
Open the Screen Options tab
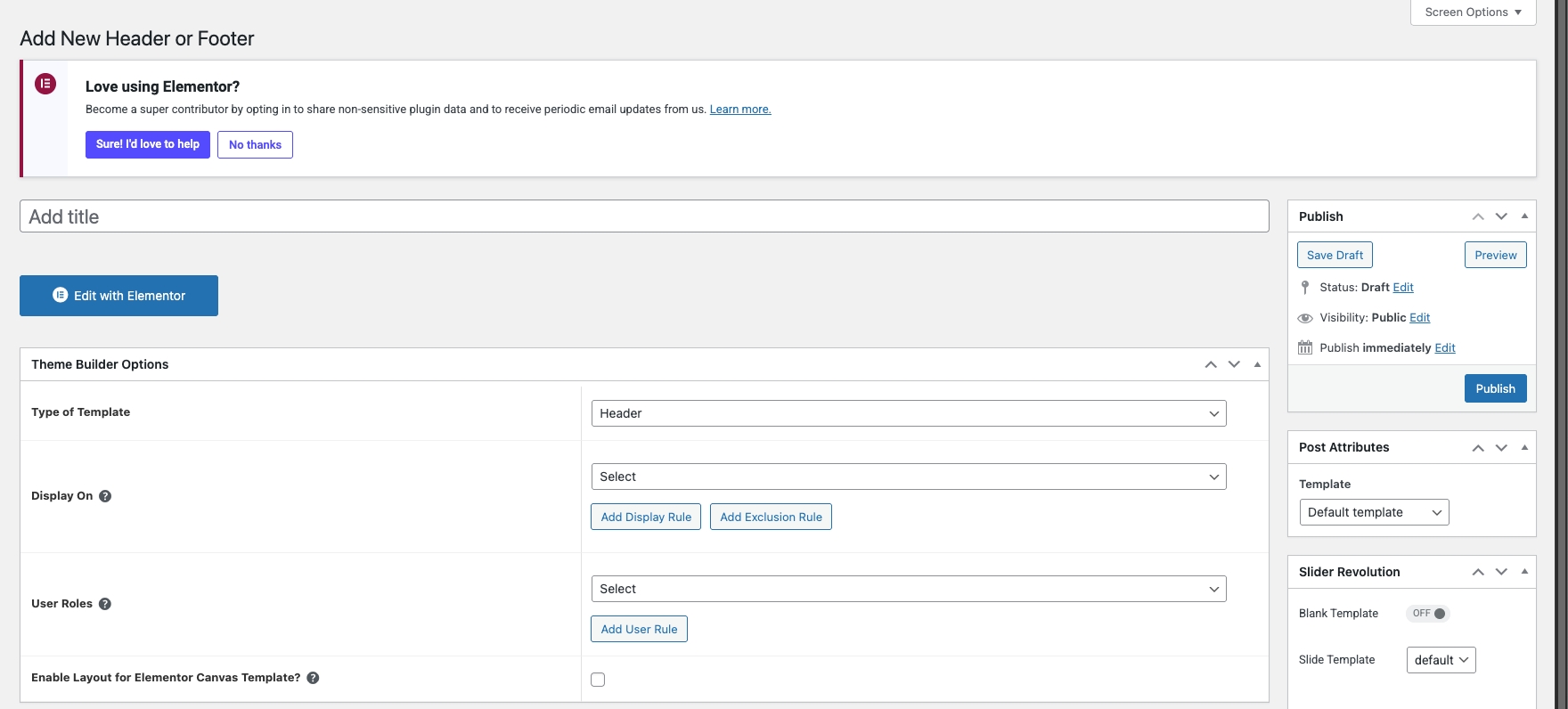click(x=1473, y=12)
